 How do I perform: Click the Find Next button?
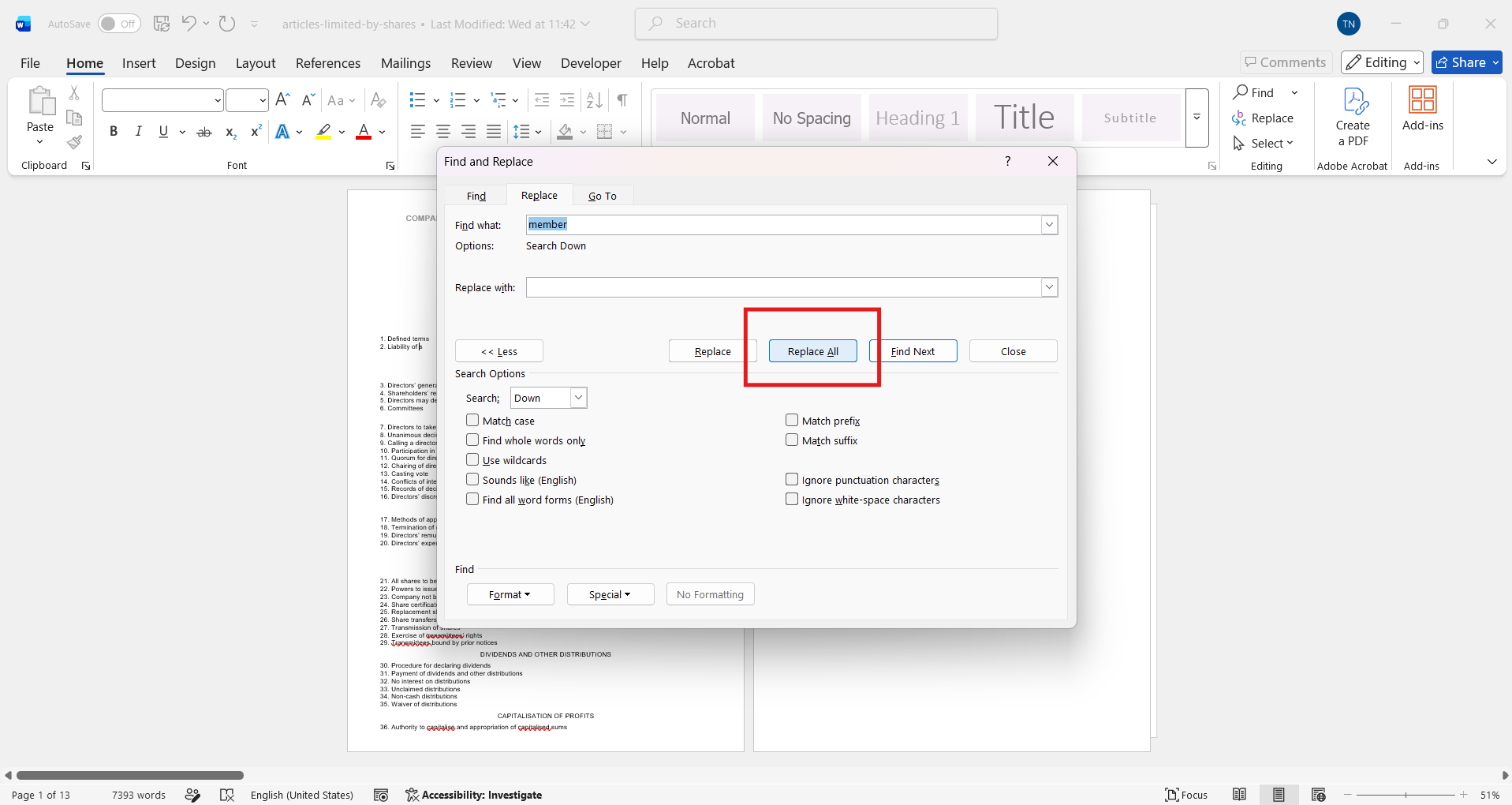(913, 351)
